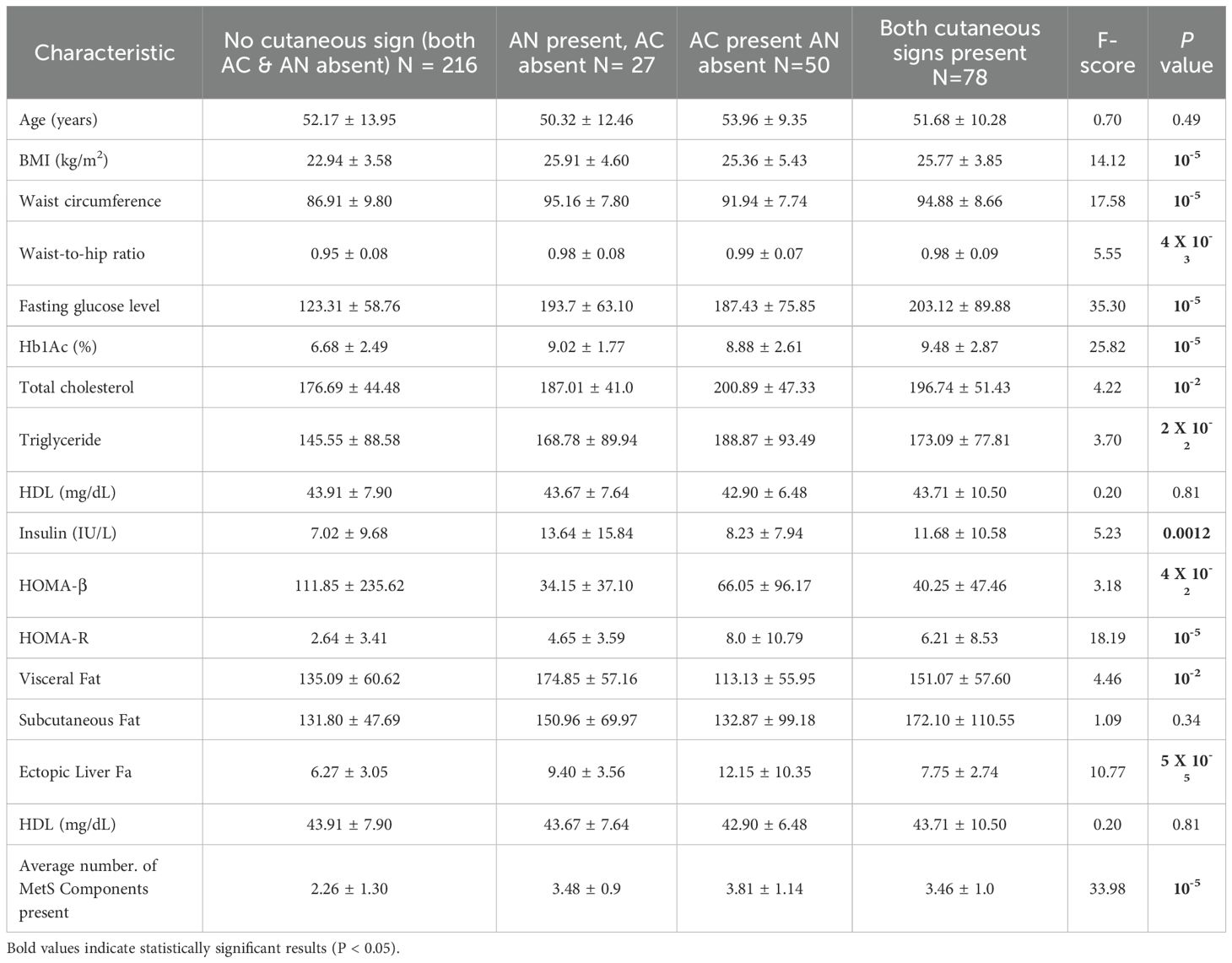Click the Insulin P value 0.0012

[x=1186, y=533]
